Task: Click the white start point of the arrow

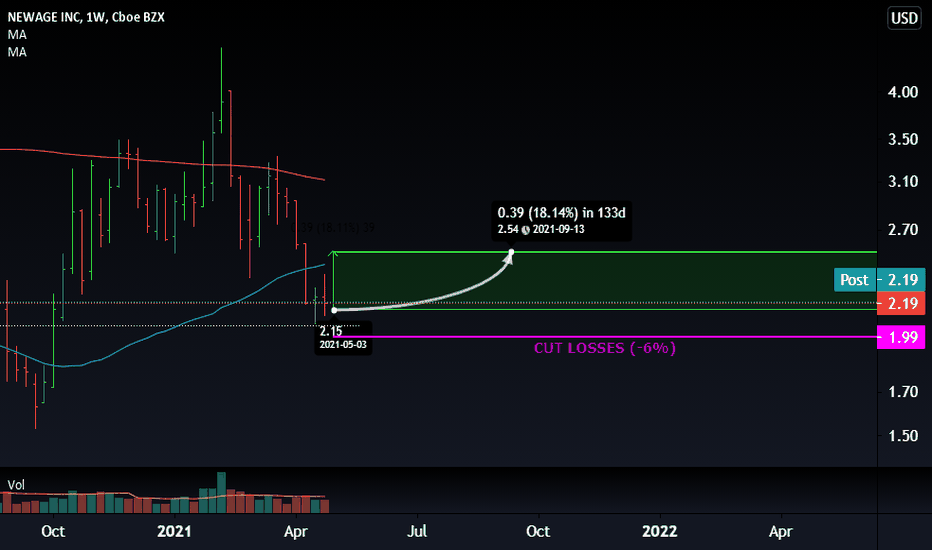Action: point(334,310)
